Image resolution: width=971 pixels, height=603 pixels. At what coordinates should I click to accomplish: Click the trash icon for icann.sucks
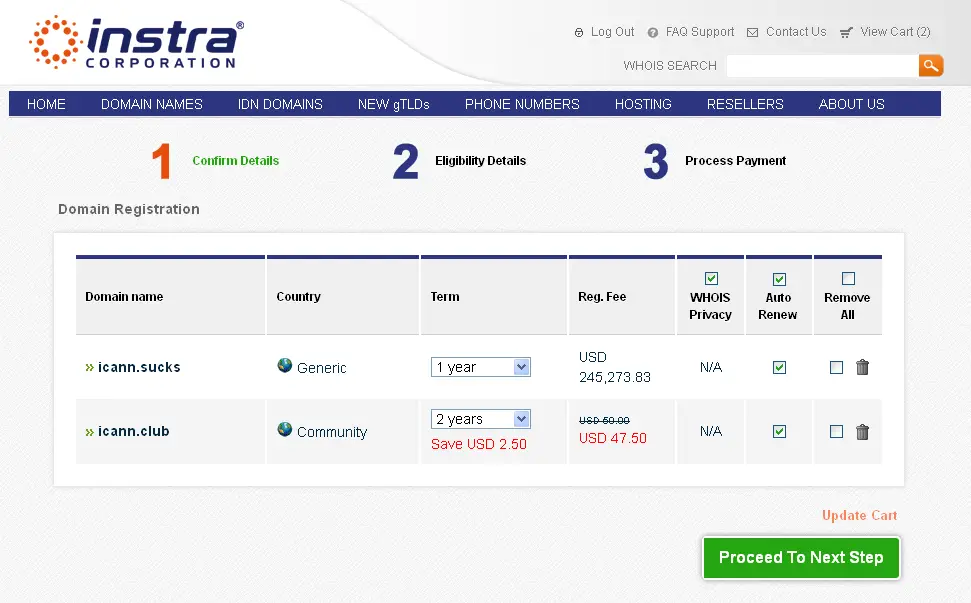tap(862, 367)
